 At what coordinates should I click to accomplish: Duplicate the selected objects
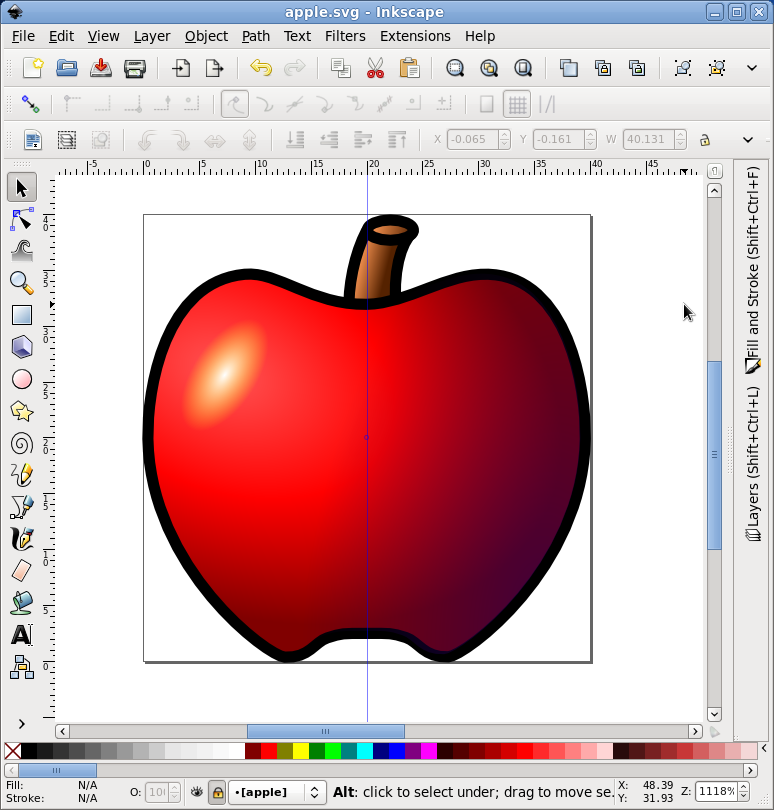point(569,68)
